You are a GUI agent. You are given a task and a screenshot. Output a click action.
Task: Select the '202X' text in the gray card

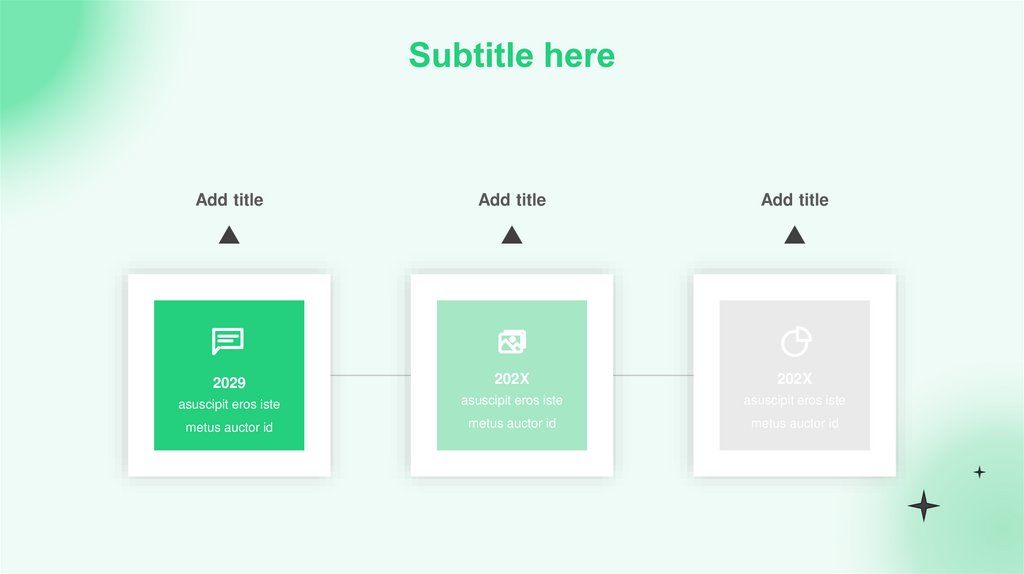pos(795,379)
